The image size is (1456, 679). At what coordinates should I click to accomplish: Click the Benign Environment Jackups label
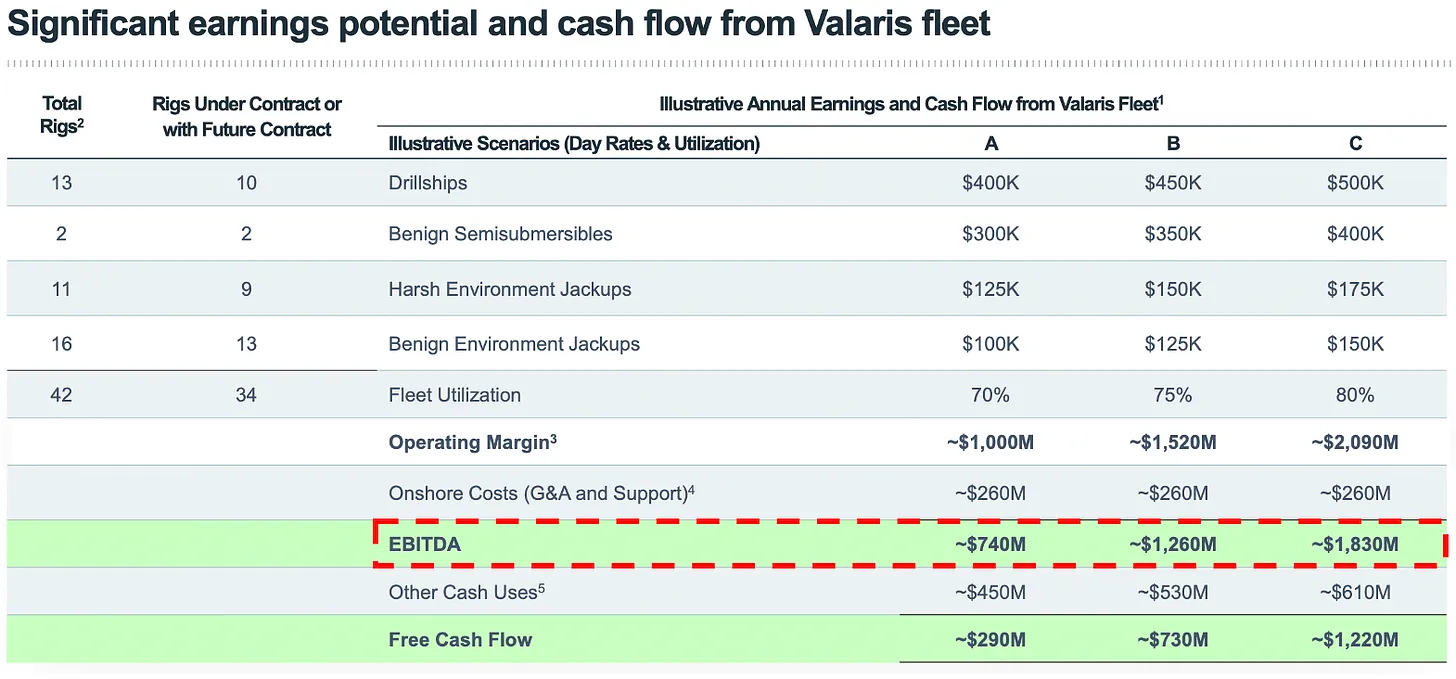pyautogui.click(x=514, y=344)
